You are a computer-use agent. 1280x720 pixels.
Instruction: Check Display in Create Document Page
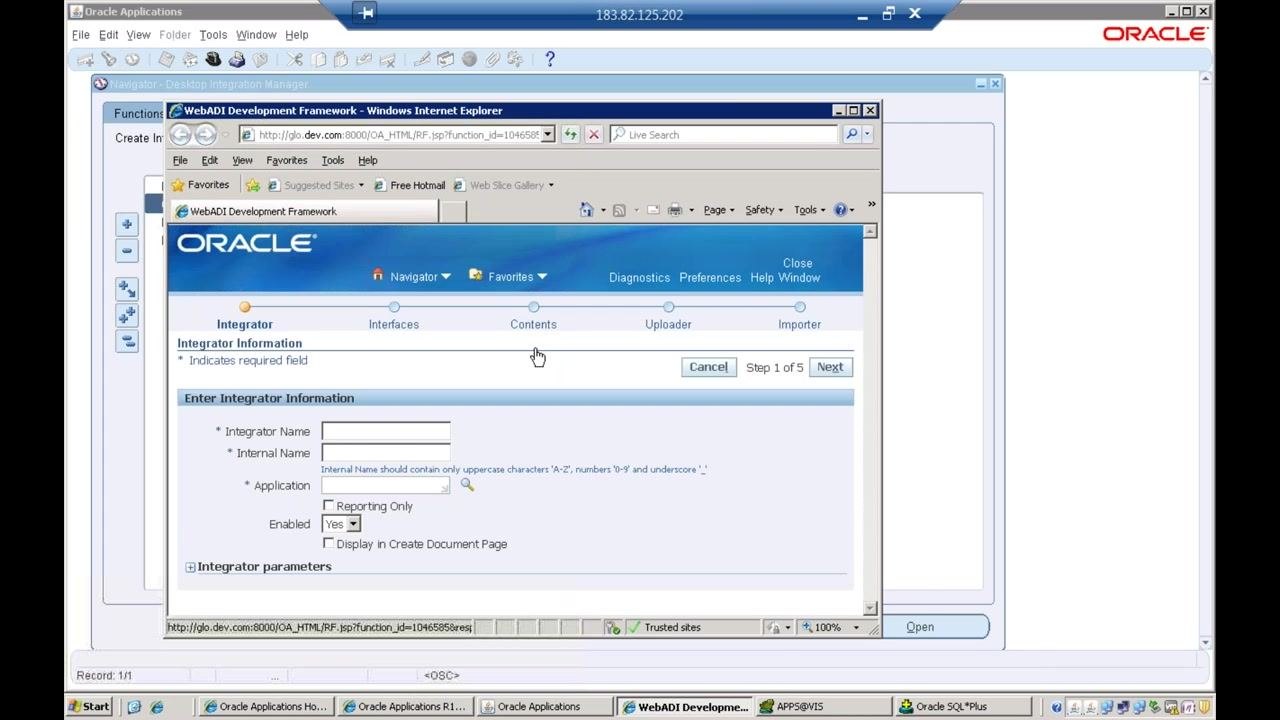328,544
